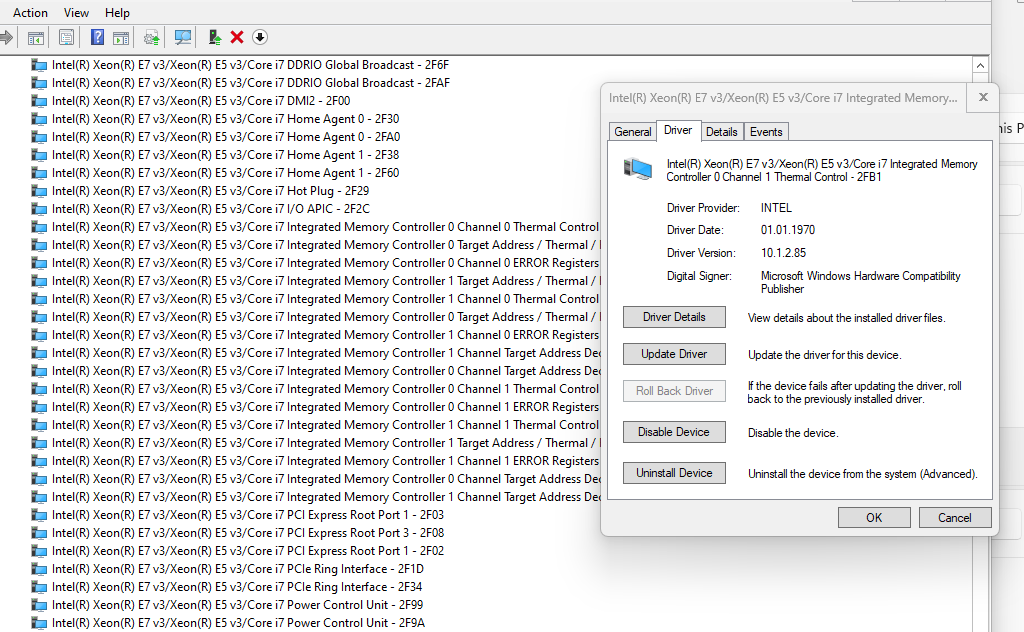Click the Microsoft Windows Hardware Compatibility Publisher text
1024x632 pixels.
pos(861,282)
